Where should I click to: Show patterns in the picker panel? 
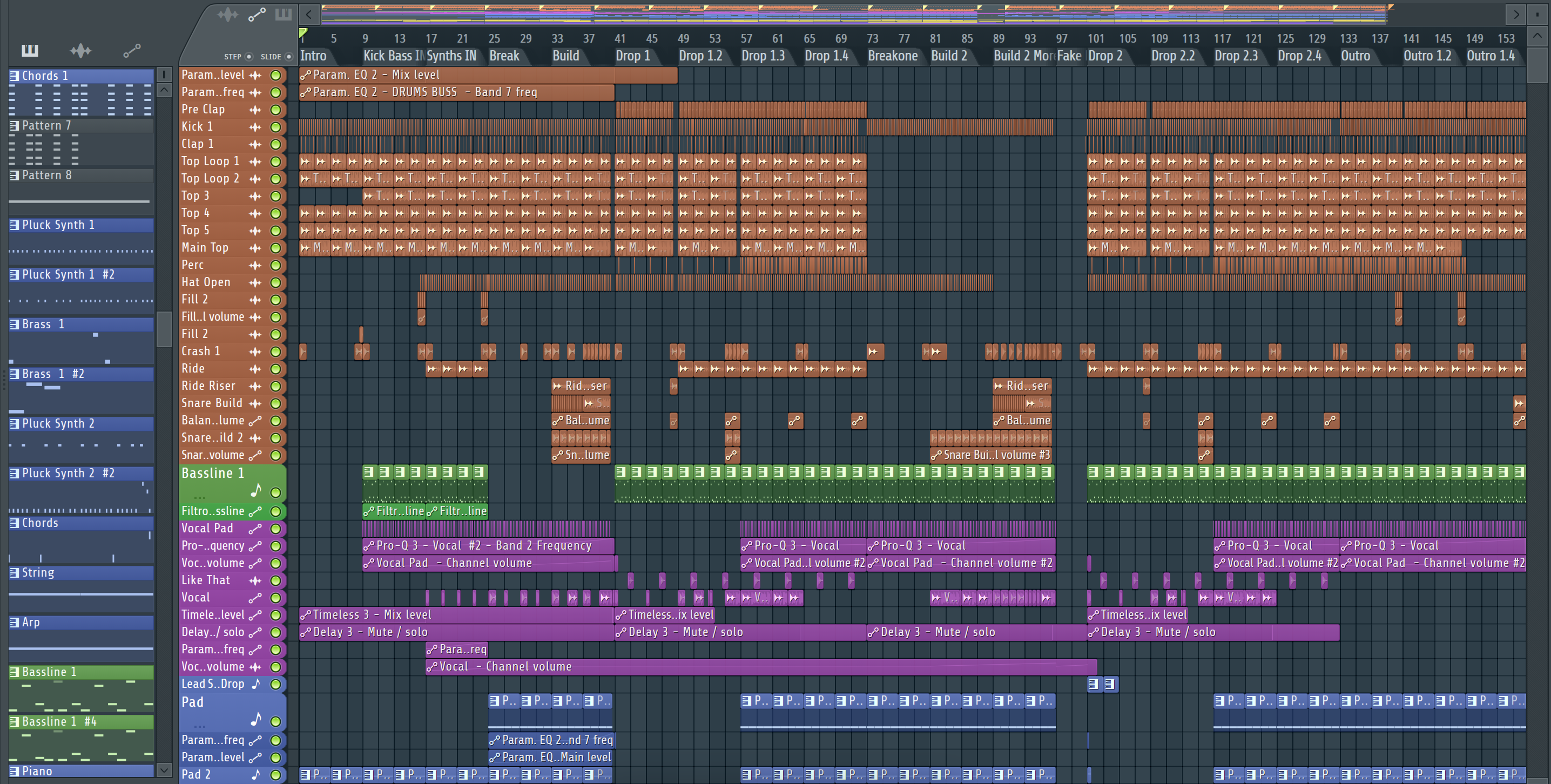[30, 51]
